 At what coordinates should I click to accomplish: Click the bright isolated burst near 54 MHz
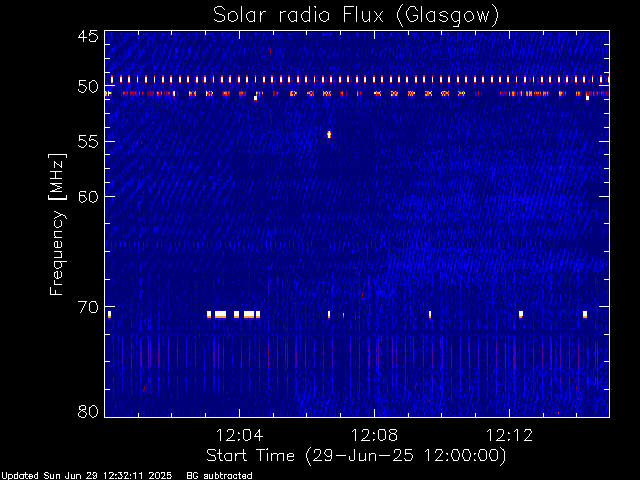(329, 134)
